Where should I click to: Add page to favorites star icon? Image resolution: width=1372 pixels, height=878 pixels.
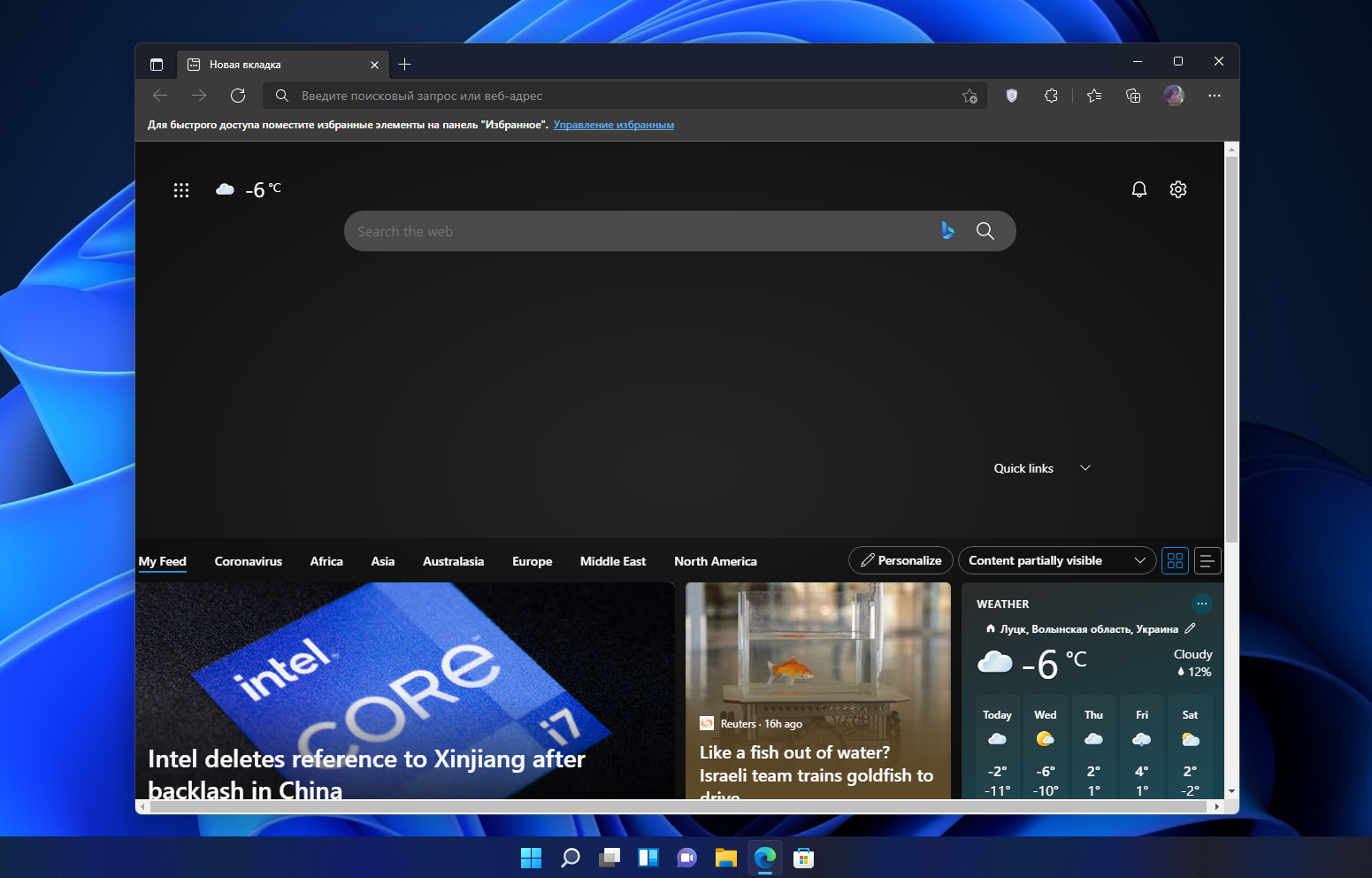[970, 96]
